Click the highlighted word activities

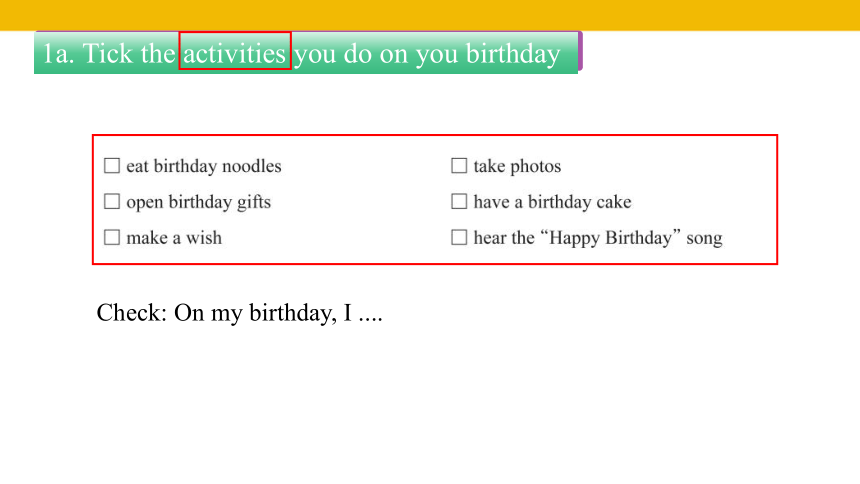click(x=235, y=54)
